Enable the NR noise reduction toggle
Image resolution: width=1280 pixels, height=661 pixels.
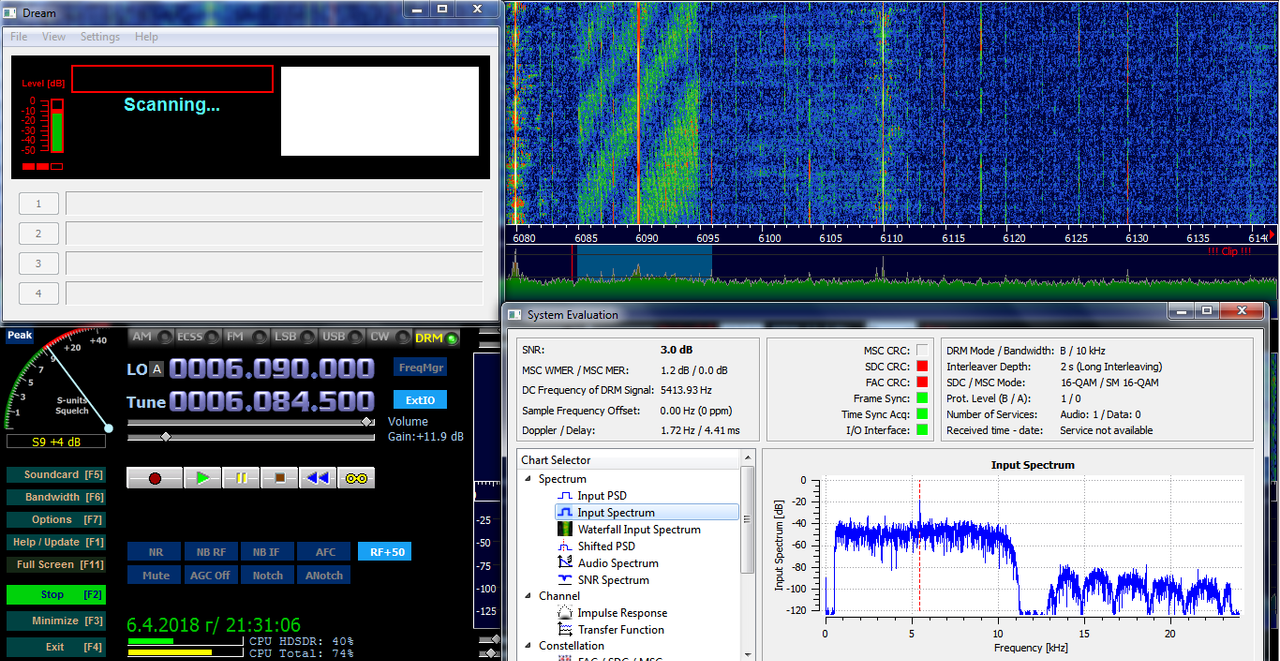click(155, 551)
